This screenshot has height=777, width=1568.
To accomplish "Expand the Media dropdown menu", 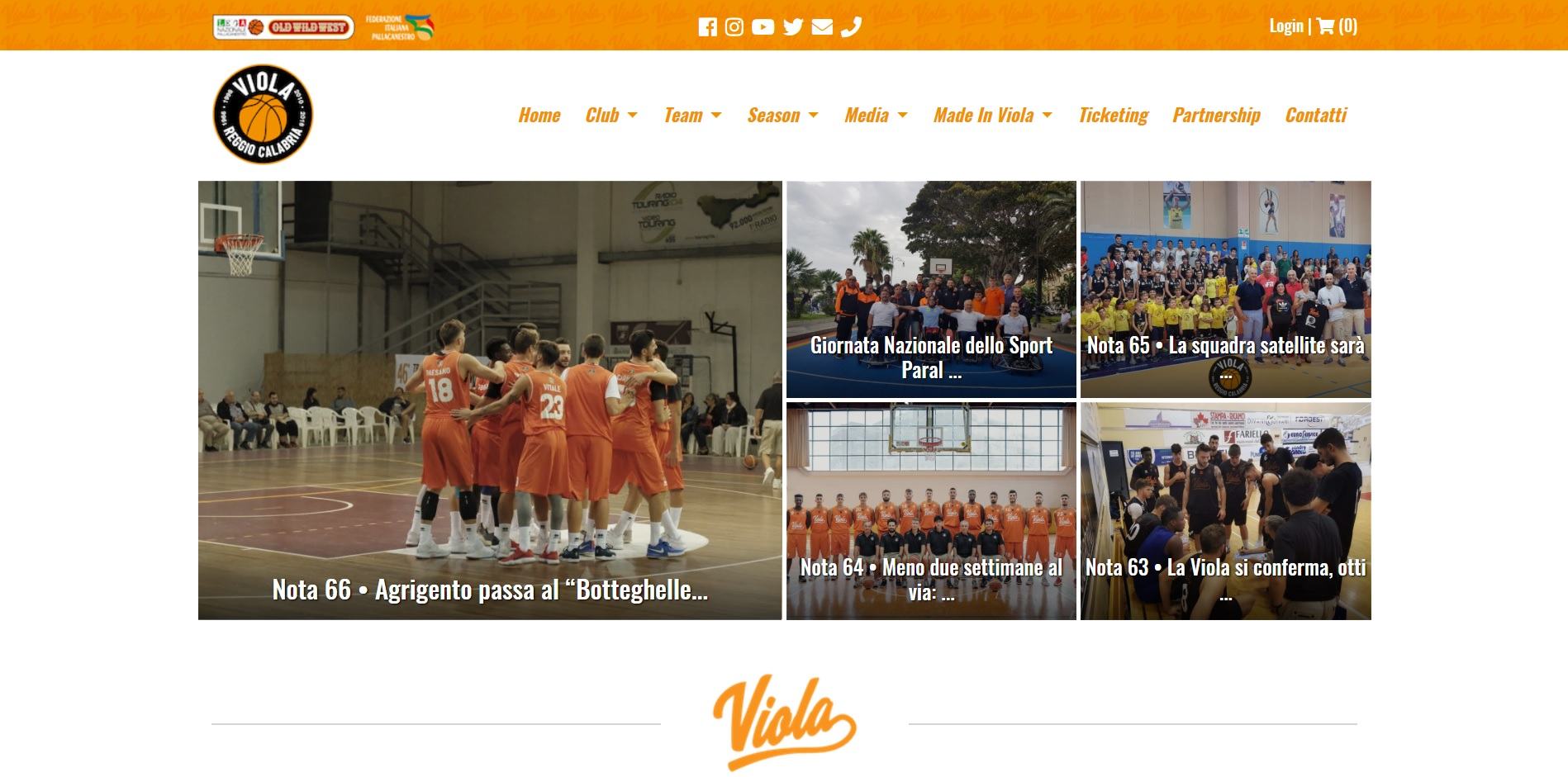I will click(x=876, y=116).
